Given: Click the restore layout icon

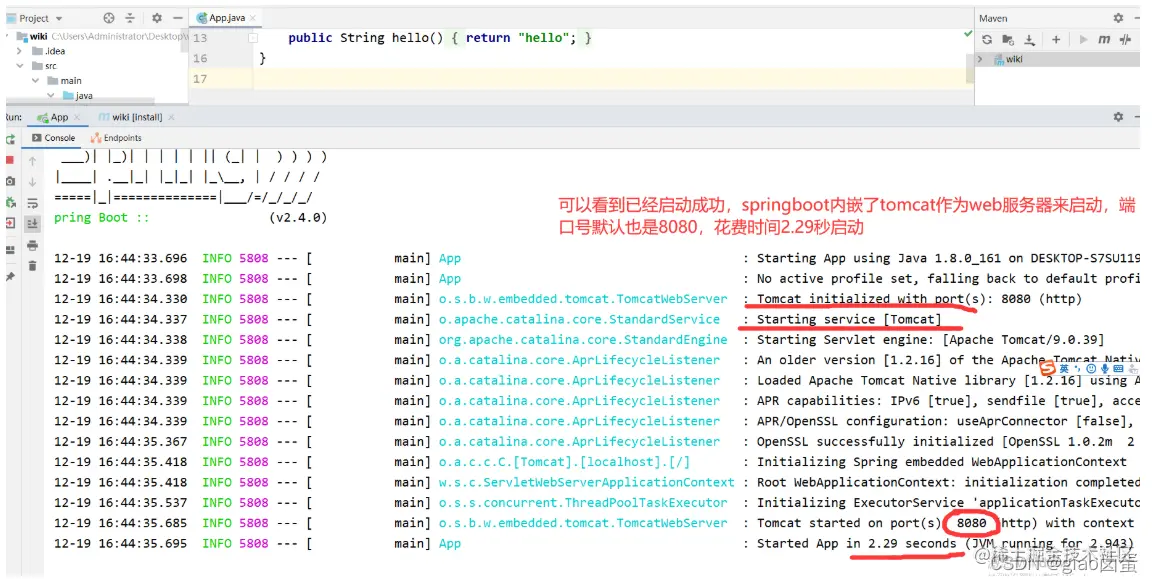Looking at the screenshot, I should [x=10, y=250].
